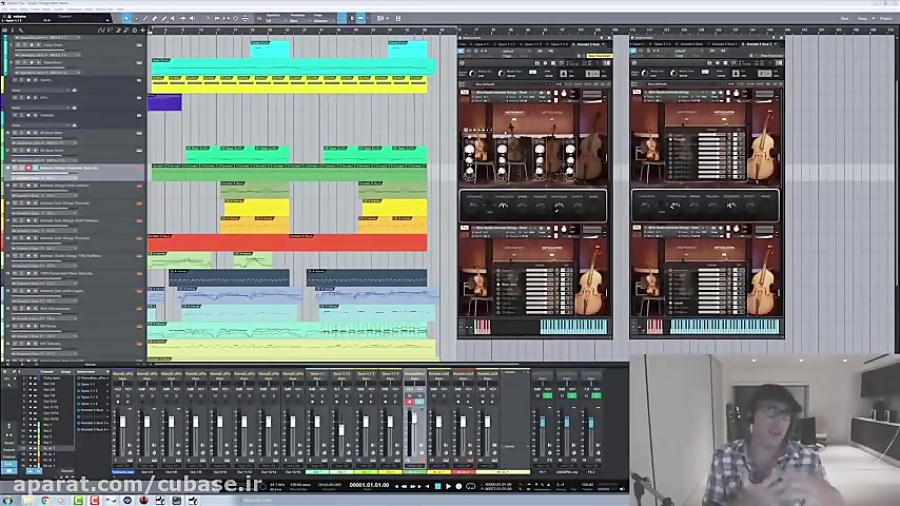Image resolution: width=900 pixels, height=506 pixels.
Task: Adjust the FX 1 channel fader
Action: (542, 422)
